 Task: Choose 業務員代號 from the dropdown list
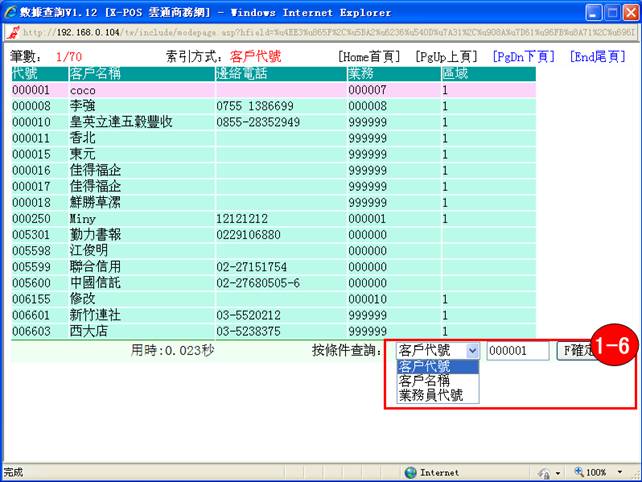[x=431, y=395]
